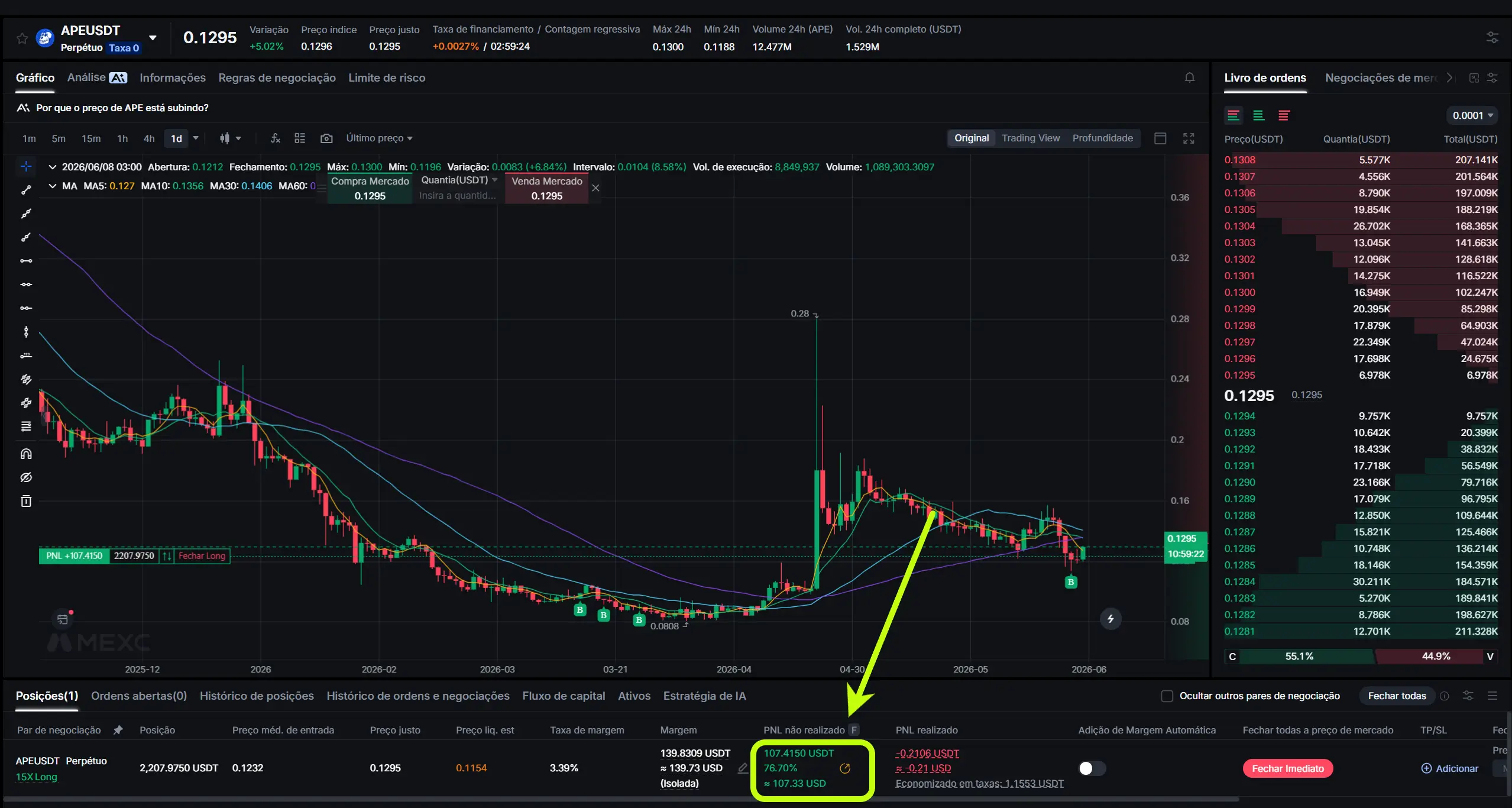Image resolution: width=1512 pixels, height=808 pixels.
Task: Add APEUSDT to favorites with star icon
Action: click(x=22, y=38)
